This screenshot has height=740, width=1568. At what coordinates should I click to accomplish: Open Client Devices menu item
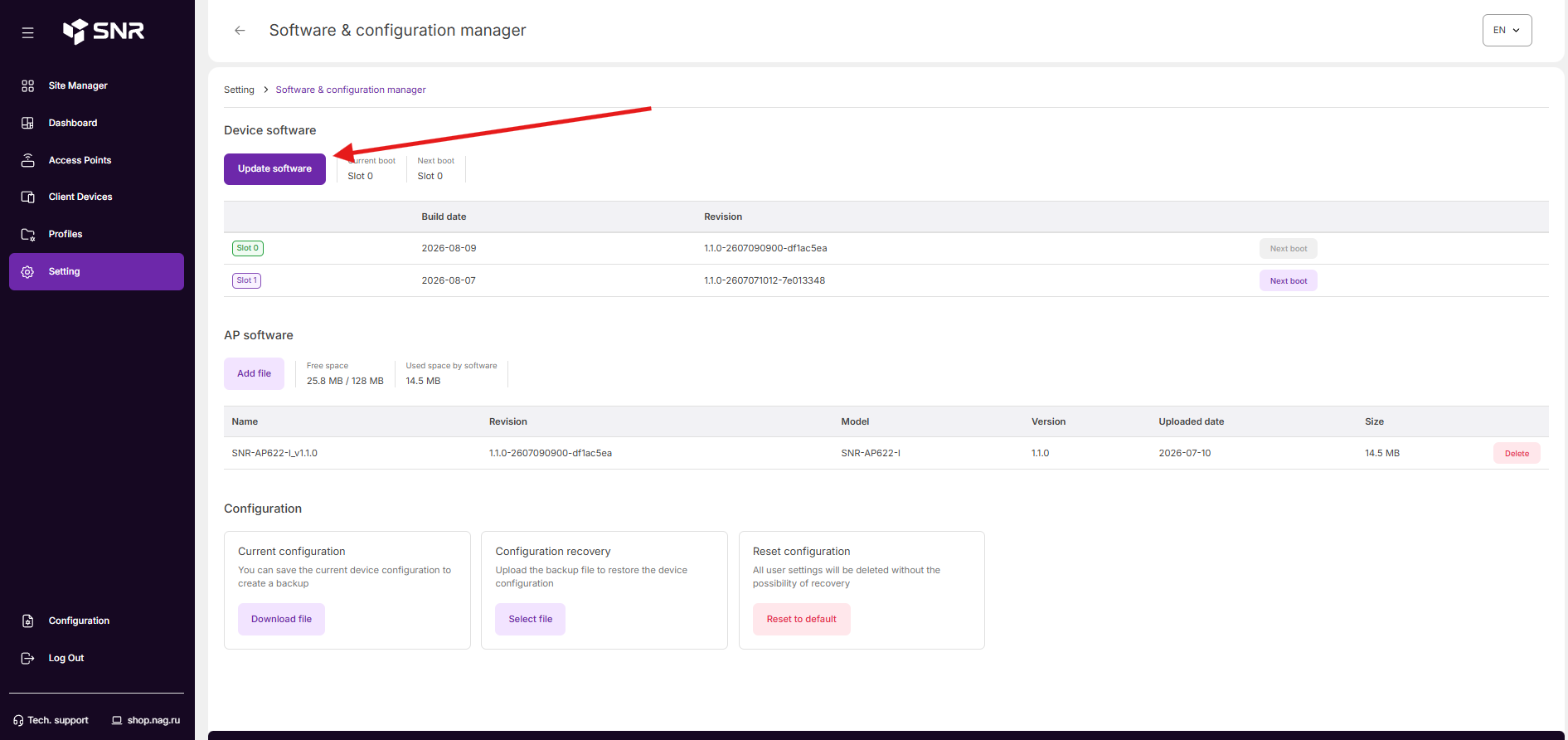(96, 197)
